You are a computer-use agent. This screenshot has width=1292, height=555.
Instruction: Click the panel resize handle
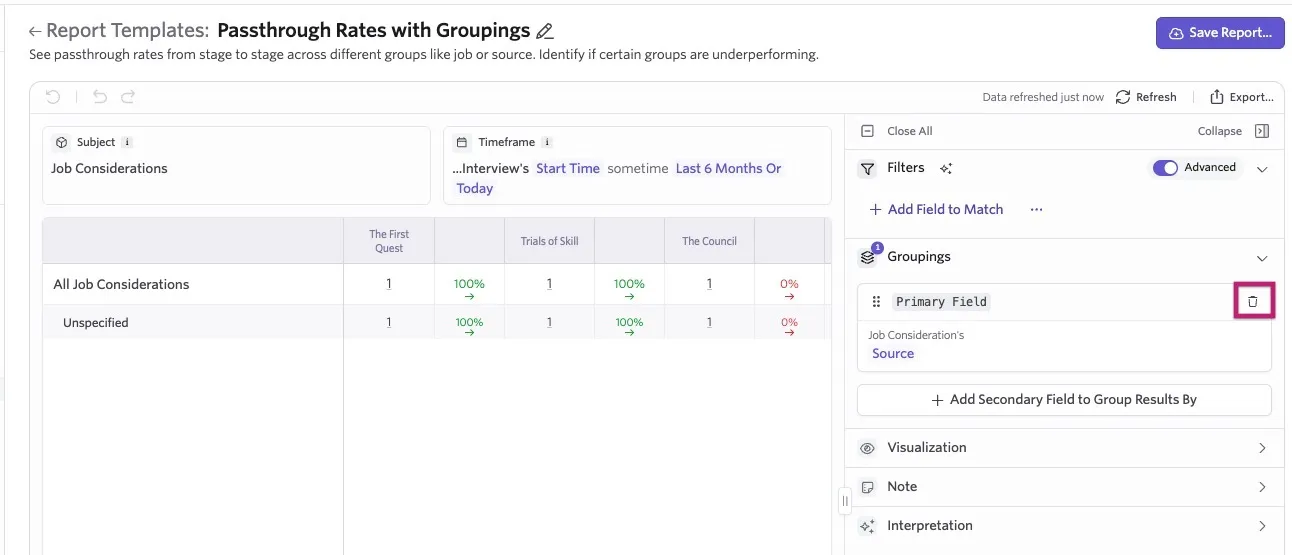[x=845, y=500]
